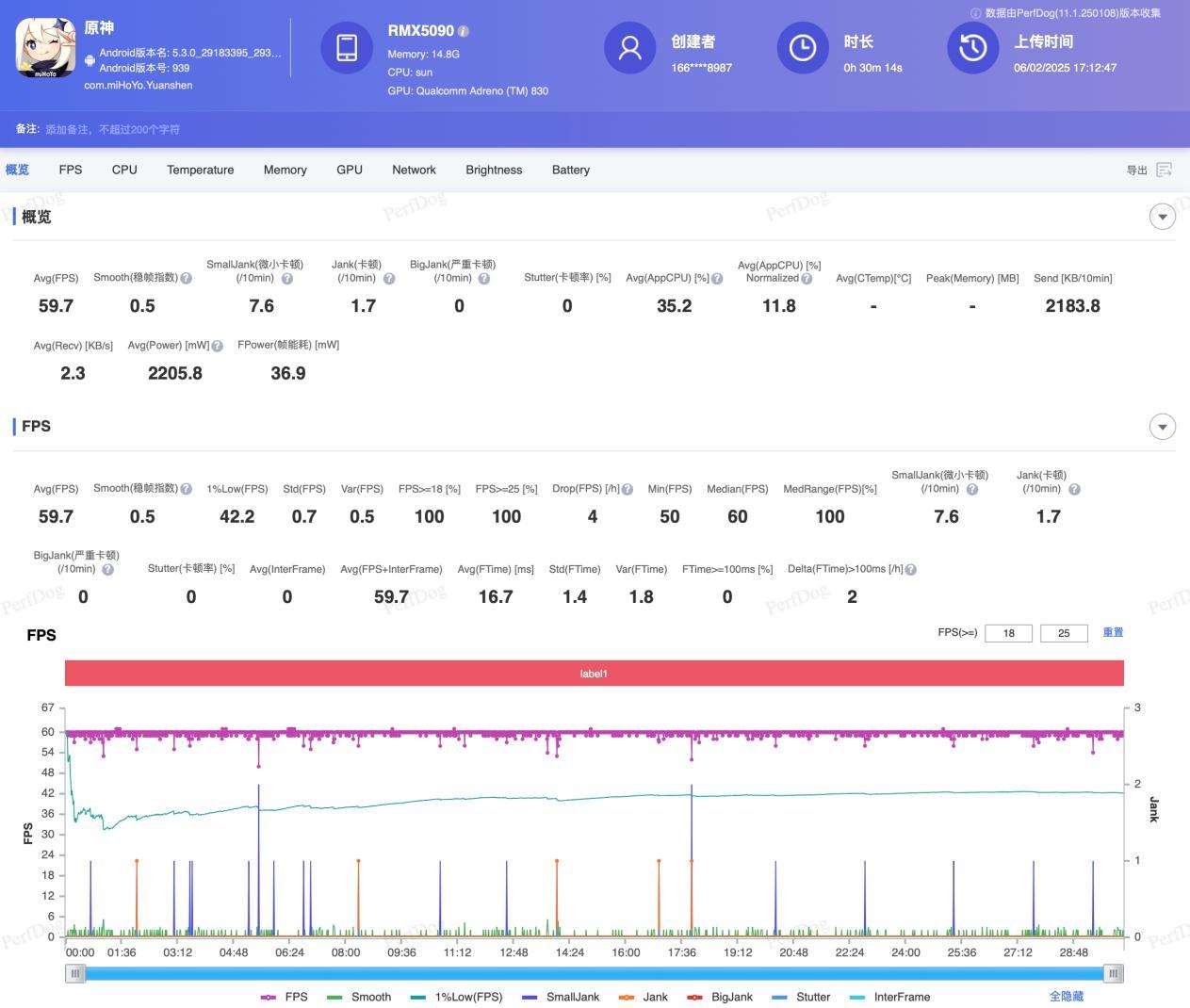Image resolution: width=1190 pixels, height=1008 pixels.
Task: Toggle the InterFrame series in chart legend
Action: pyautogui.click(x=889, y=997)
